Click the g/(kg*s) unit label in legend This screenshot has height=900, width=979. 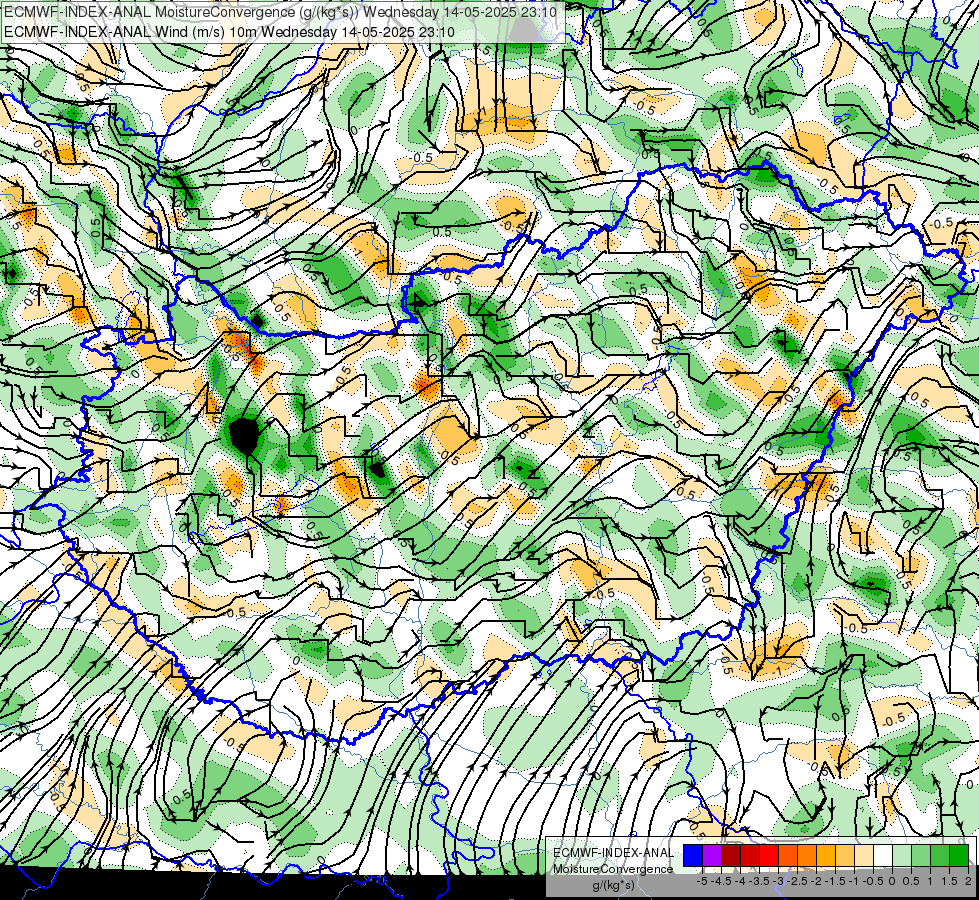coord(613,885)
